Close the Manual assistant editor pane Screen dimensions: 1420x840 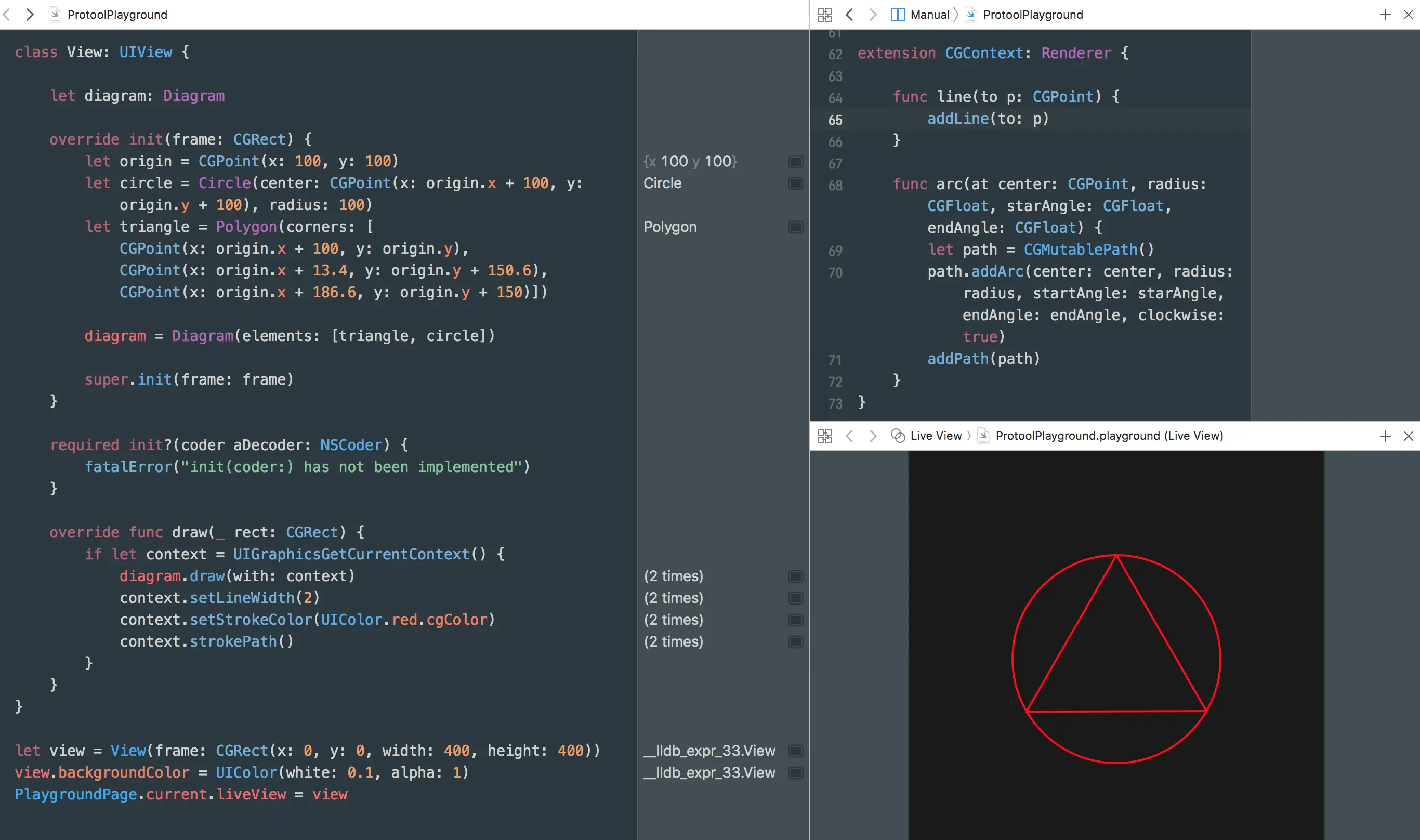click(1408, 15)
